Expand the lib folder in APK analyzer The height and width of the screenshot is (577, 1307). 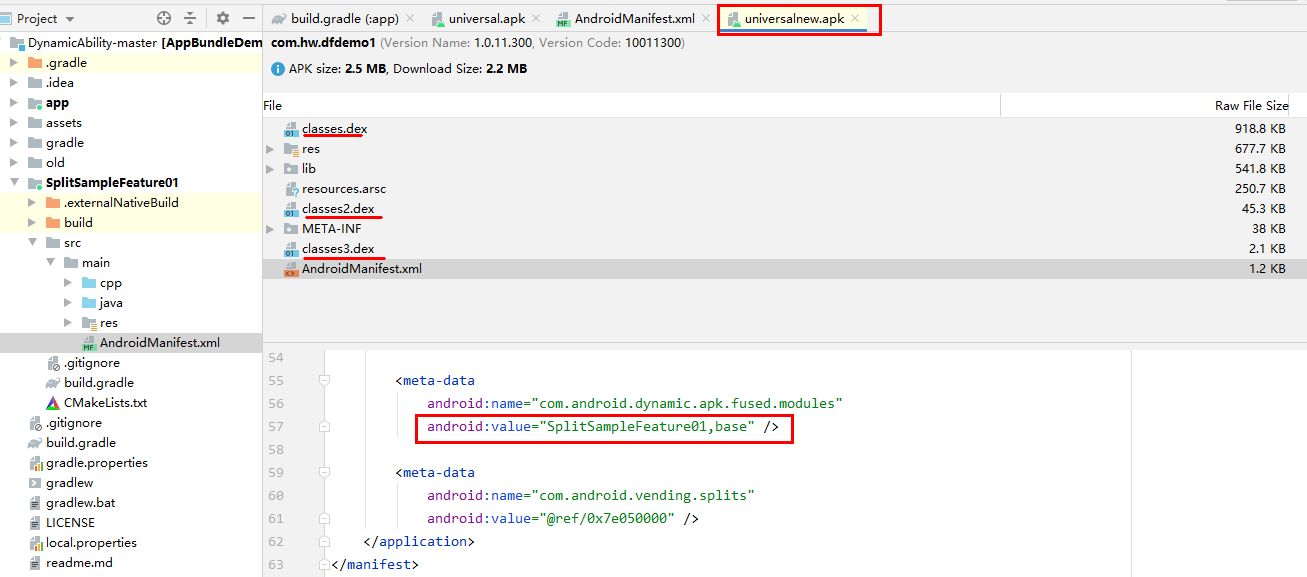click(x=271, y=169)
